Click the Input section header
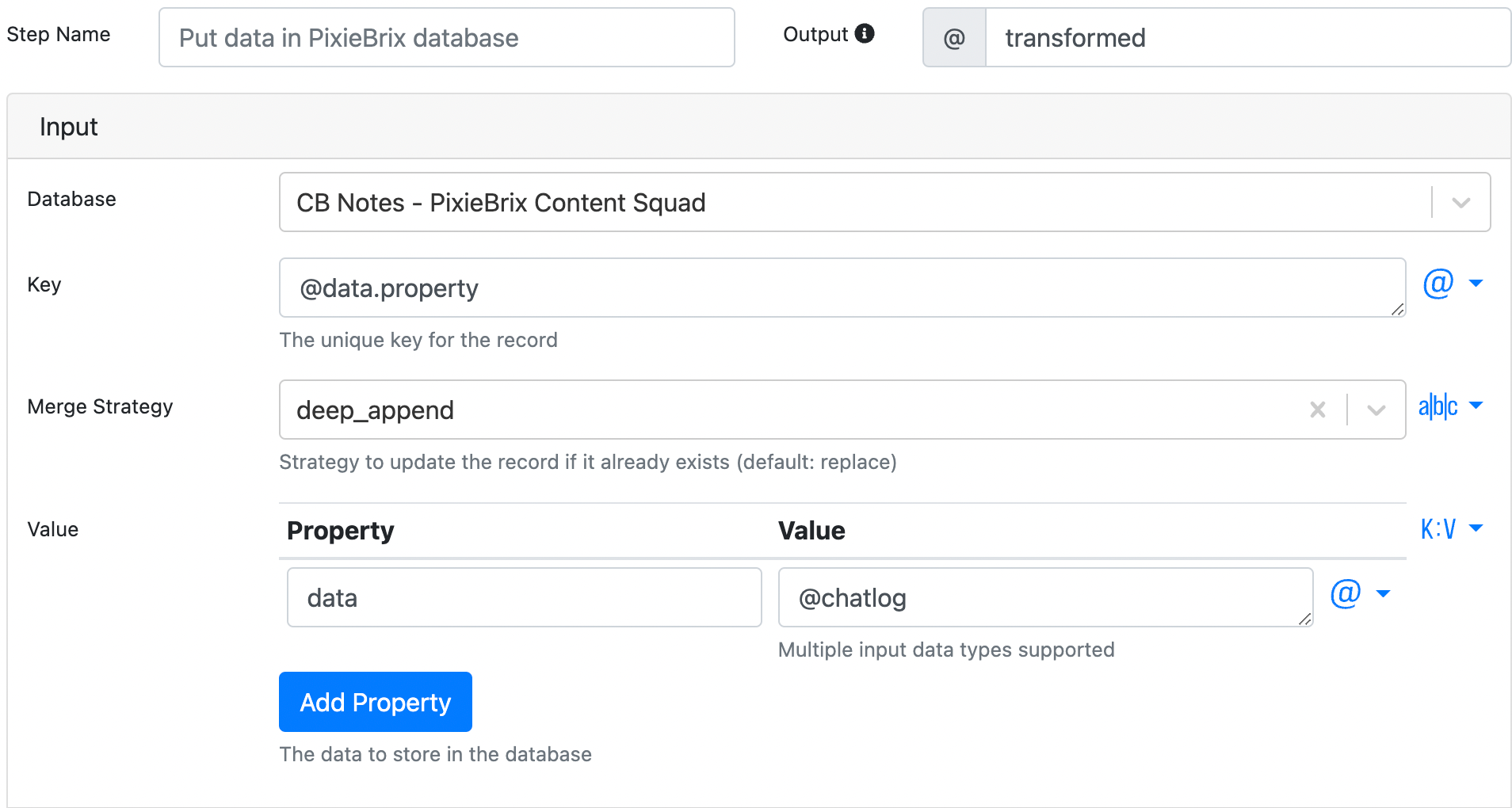The width and height of the screenshot is (1512, 808). [x=759, y=127]
